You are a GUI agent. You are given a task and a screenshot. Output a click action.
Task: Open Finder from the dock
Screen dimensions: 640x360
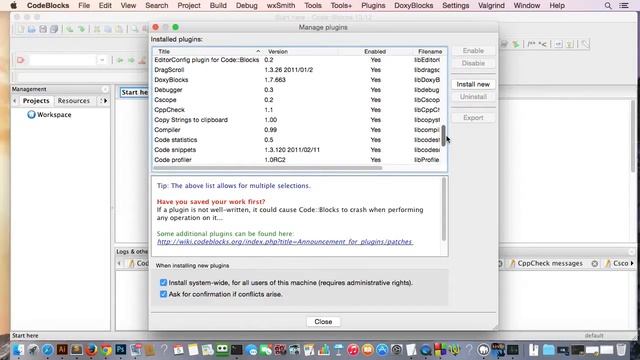coord(18,350)
